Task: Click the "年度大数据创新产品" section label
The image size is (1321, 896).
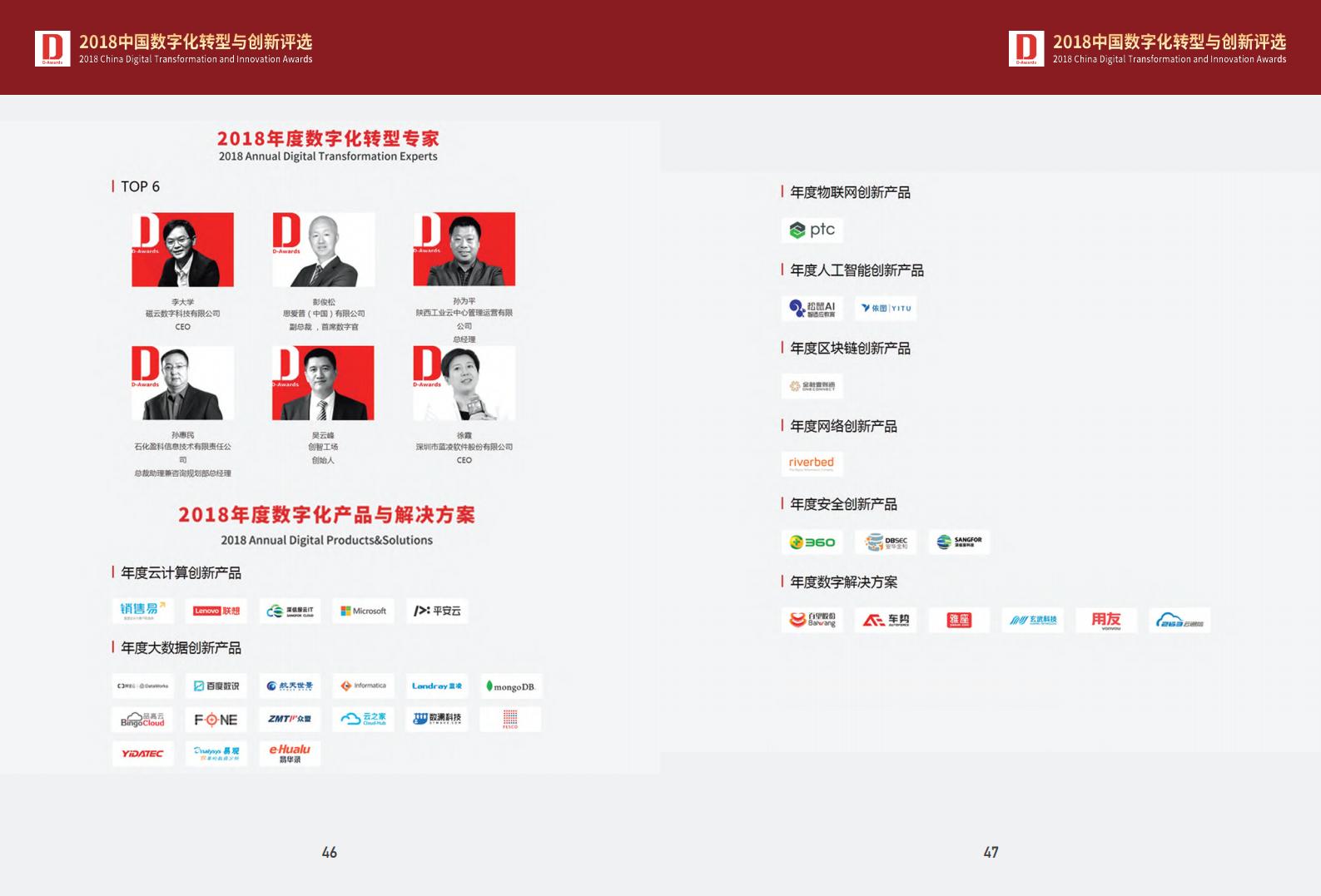Action: [181, 647]
